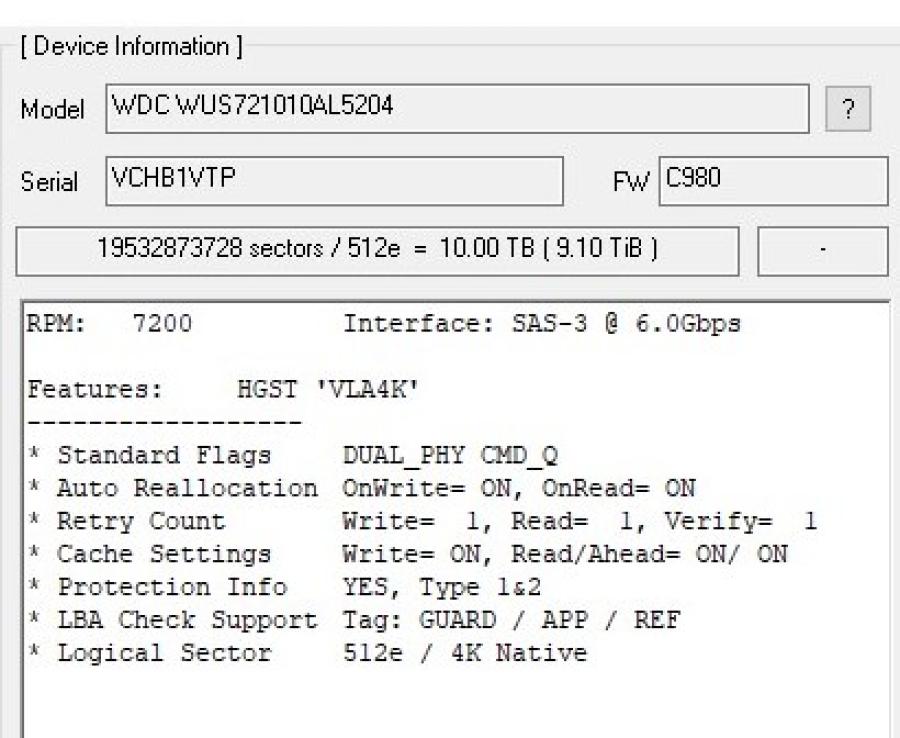Click the Fw label
Image resolution: width=900 pixels, height=738 pixels.
(x=634, y=185)
